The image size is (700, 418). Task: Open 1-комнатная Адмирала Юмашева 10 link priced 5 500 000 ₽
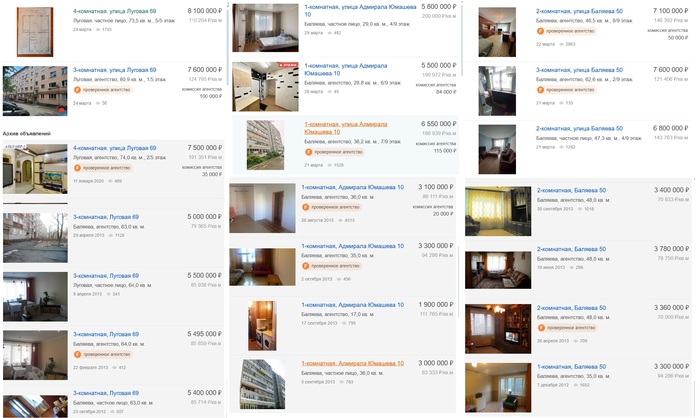point(346,69)
